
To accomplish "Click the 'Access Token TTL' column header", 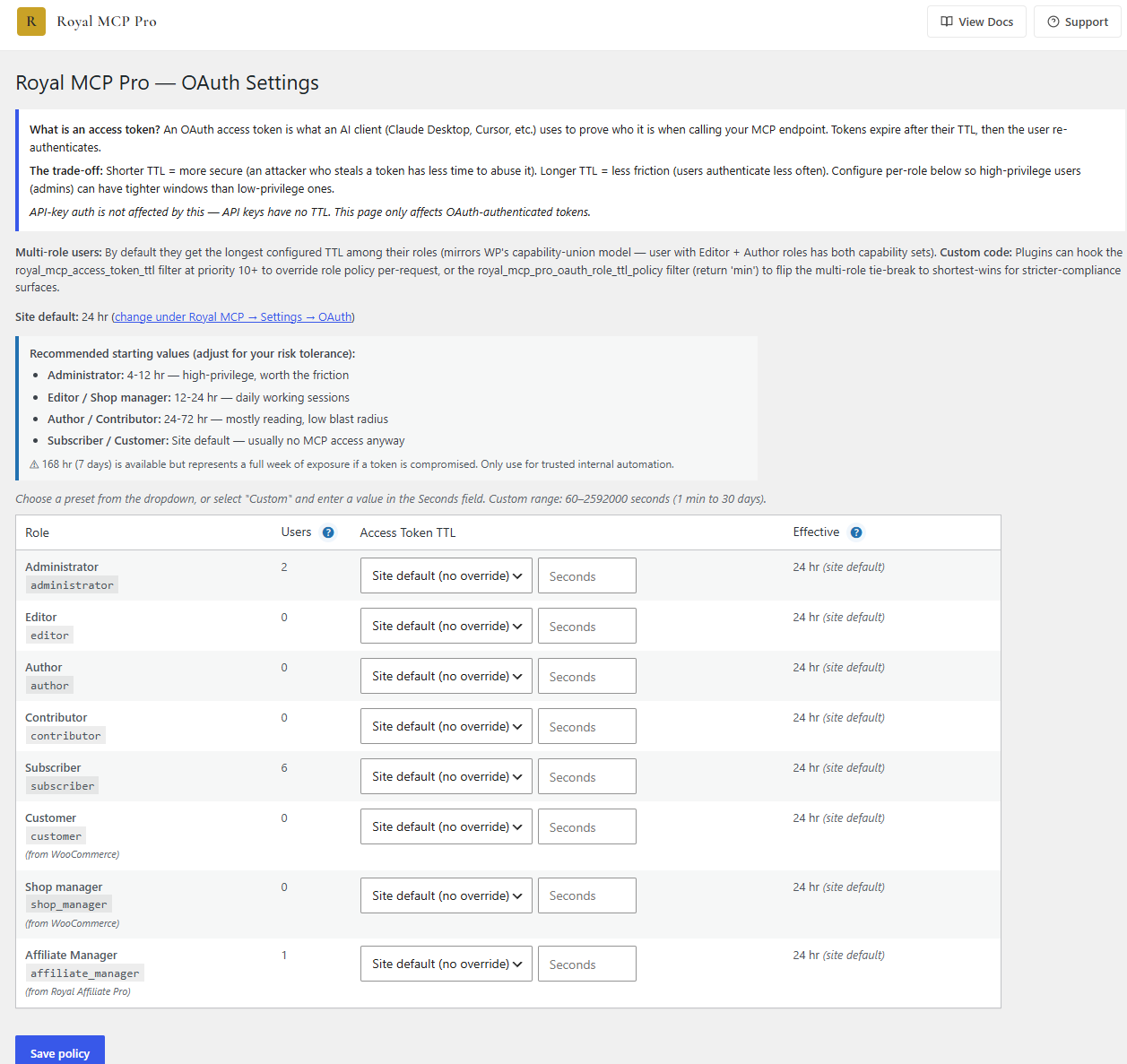I will click(x=408, y=532).
